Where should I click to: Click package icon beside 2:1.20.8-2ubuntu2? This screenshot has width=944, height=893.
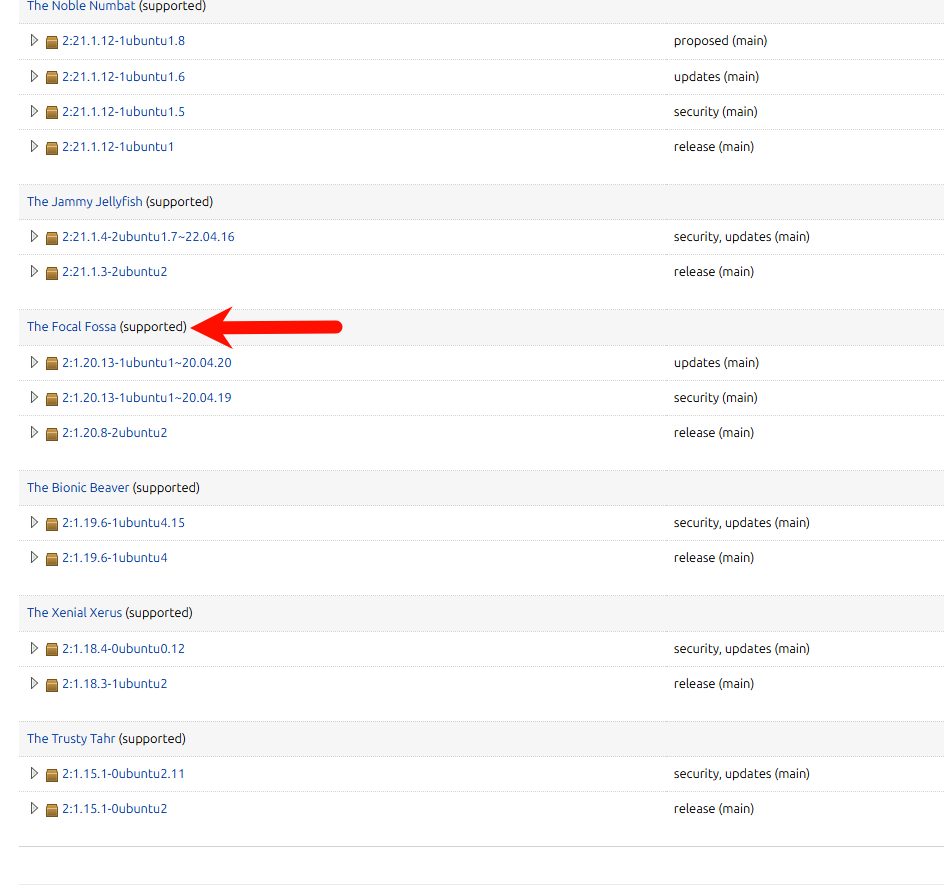[x=52, y=434]
